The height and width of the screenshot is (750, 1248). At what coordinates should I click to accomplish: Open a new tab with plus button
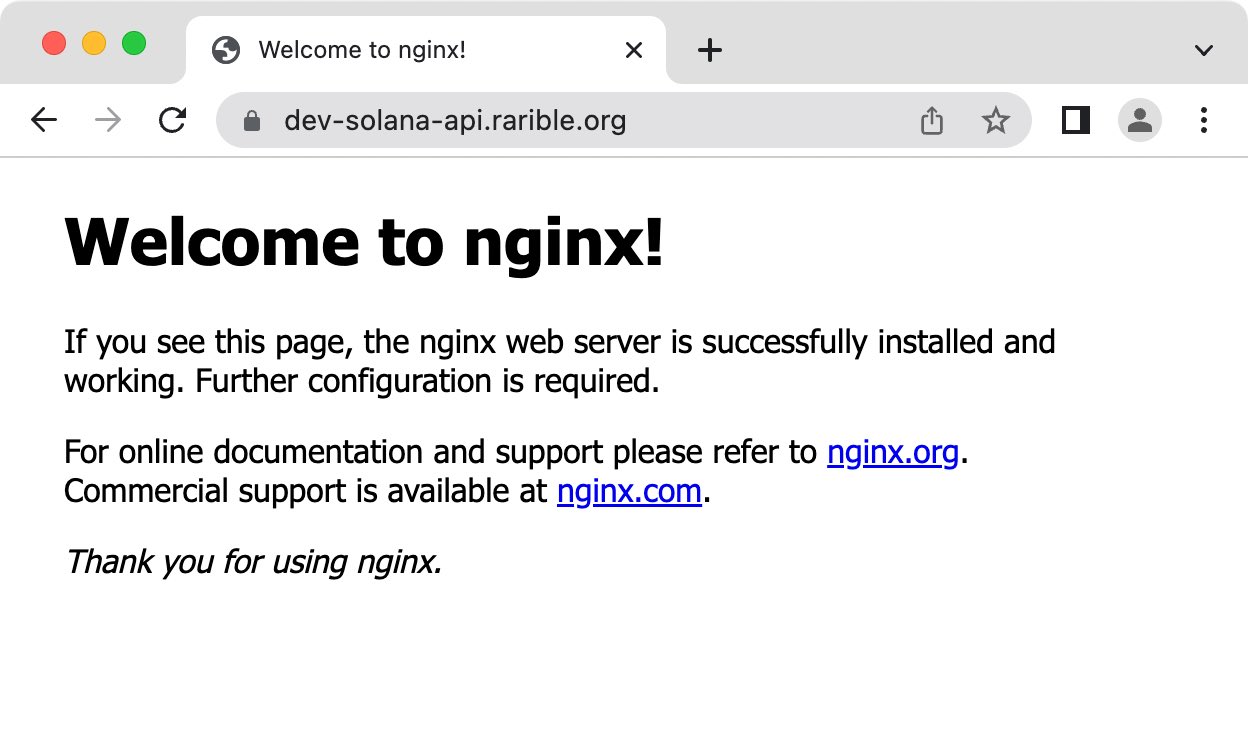point(709,50)
